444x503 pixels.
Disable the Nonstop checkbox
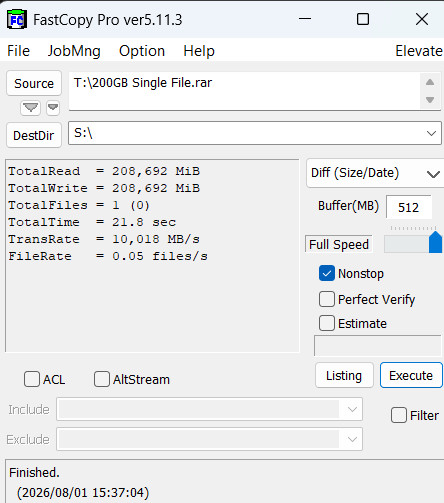[x=327, y=273]
